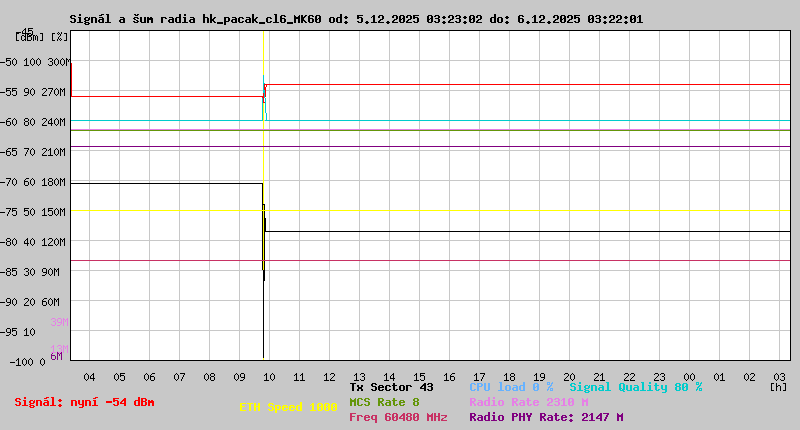Click the red "Signál: nyní -54 dBm" legend text

click(x=84, y=402)
